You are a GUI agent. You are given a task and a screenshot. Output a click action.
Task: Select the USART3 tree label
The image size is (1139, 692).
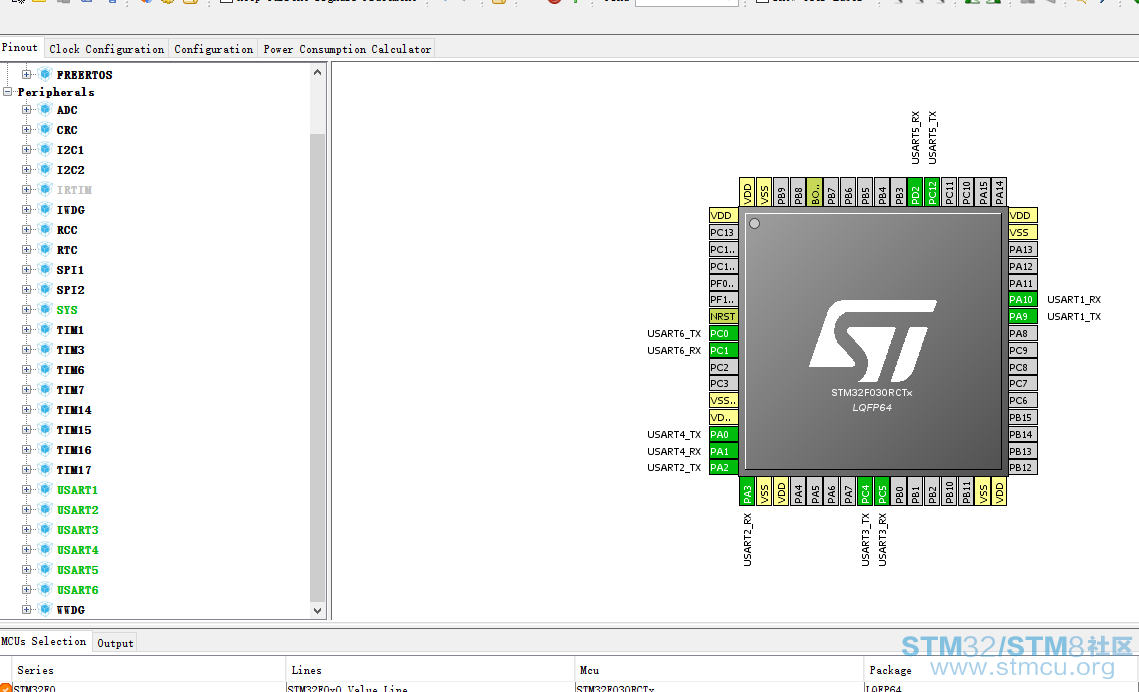[78, 530]
